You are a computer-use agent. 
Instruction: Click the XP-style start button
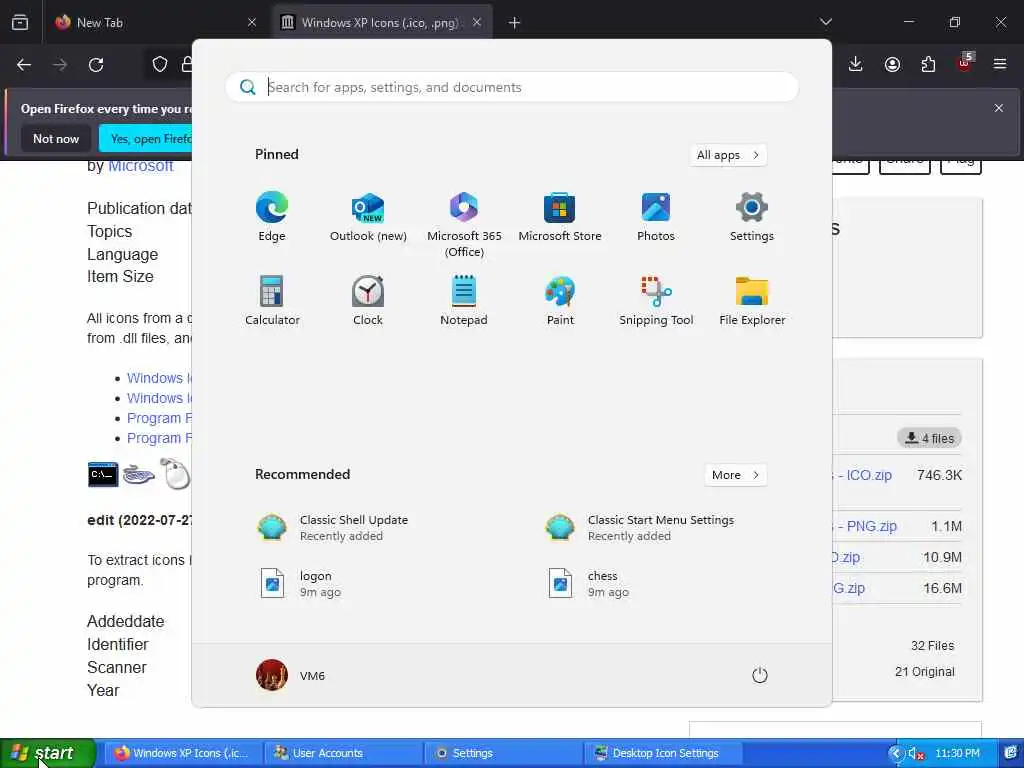click(47, 753)
